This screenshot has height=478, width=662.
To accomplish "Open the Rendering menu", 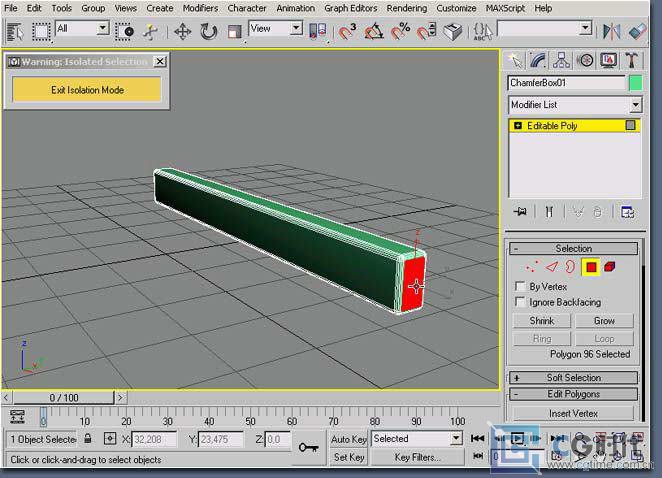I will (407, 8).
